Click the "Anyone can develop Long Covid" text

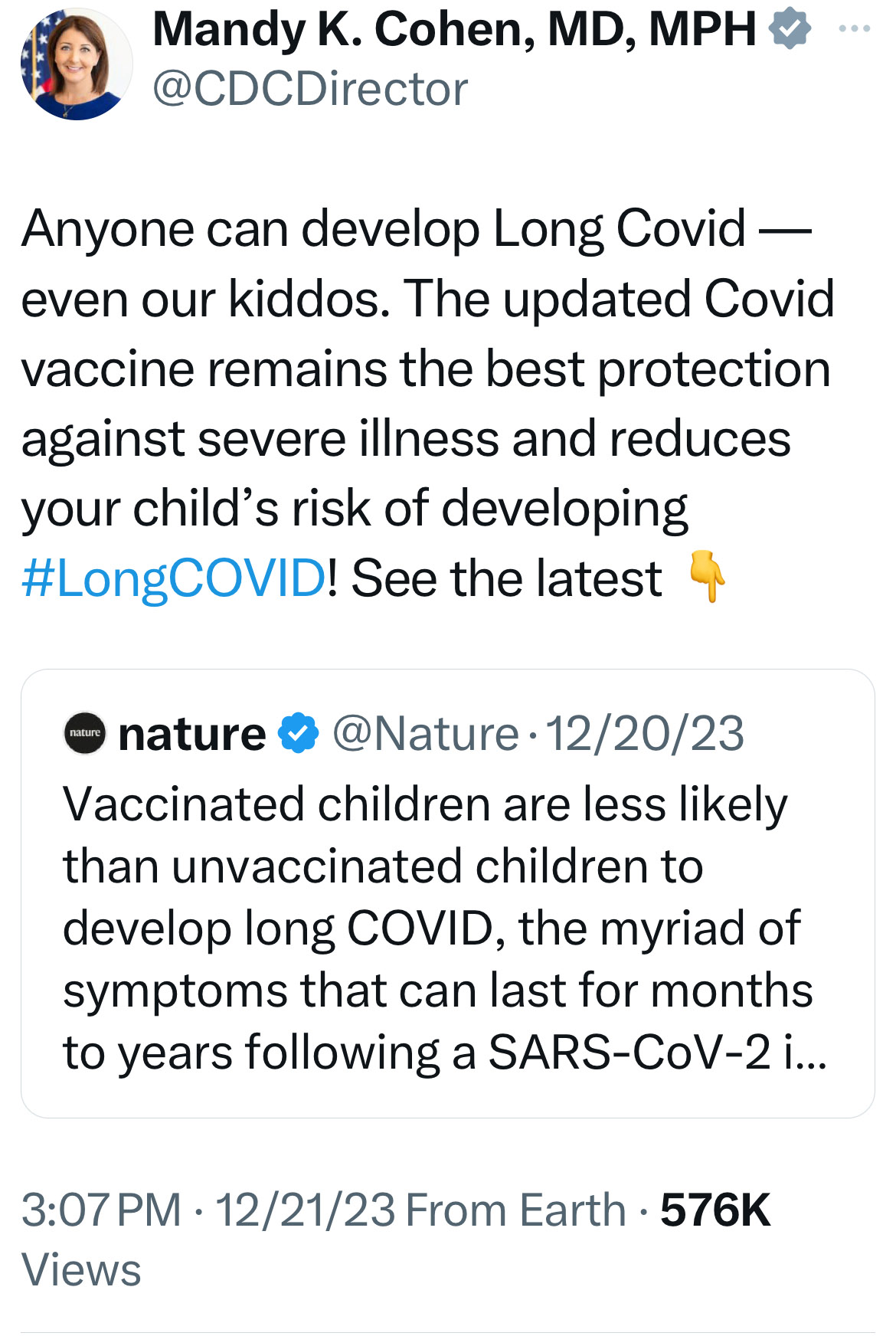pos(383,229)
